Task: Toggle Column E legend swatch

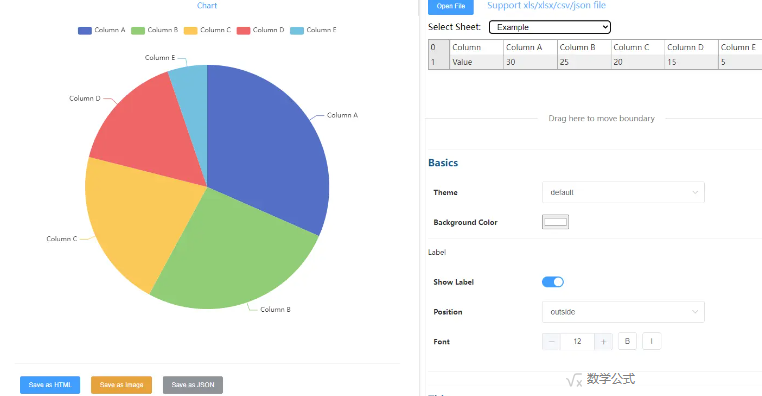Action: pyautogui.click(x=297, y=31)
